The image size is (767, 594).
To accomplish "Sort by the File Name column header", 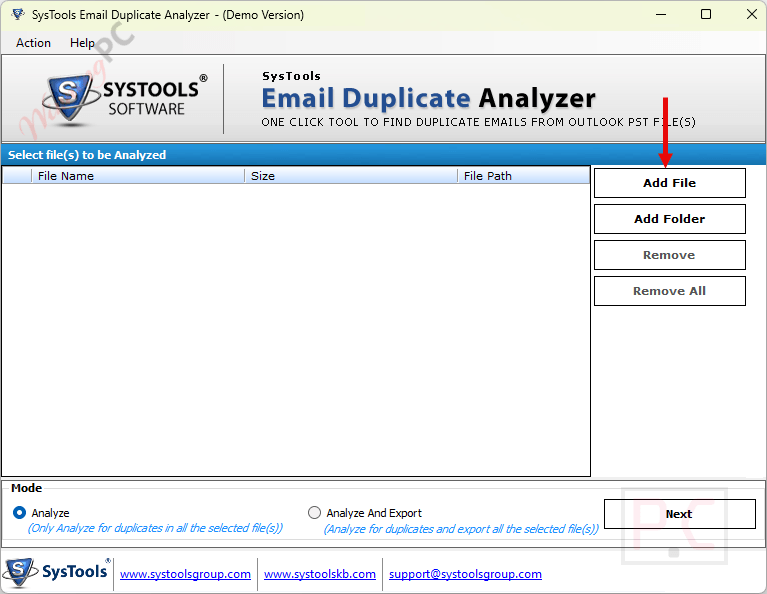I will point(138,176).
